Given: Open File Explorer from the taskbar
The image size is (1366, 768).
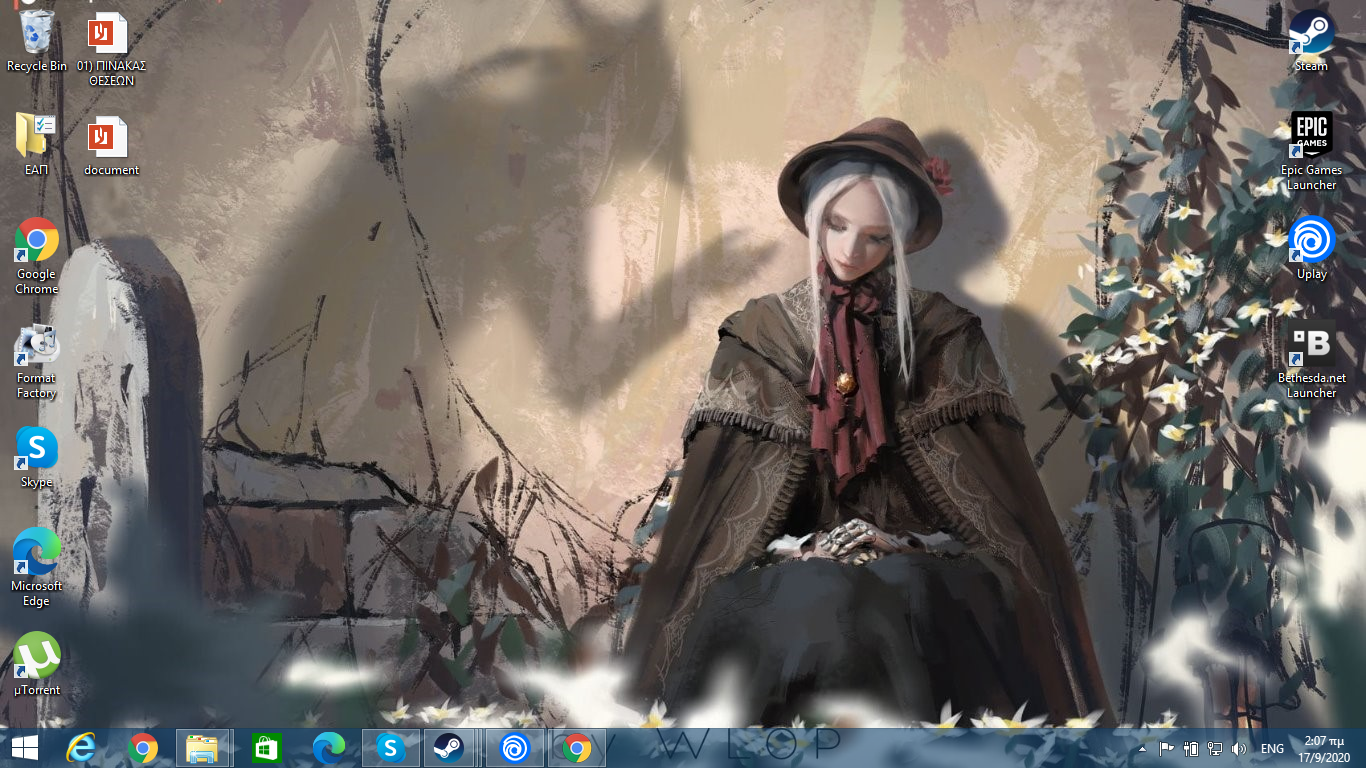Looking at the screenshot, I should click(x=204, y=748).
